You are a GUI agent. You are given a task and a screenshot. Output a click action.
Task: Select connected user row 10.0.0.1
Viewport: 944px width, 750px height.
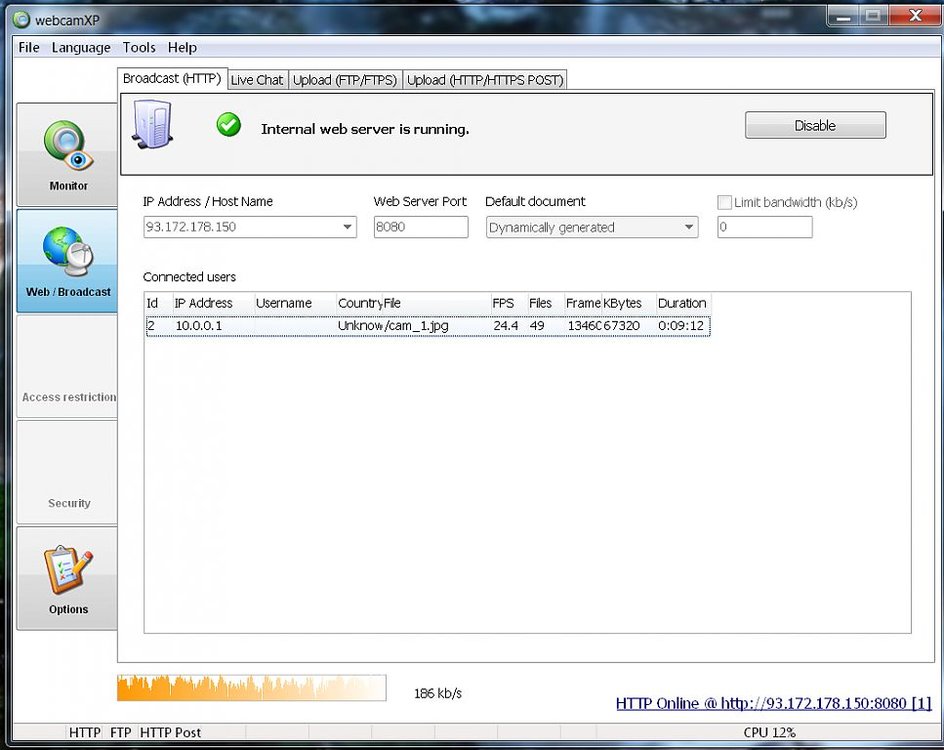(428, 326)
